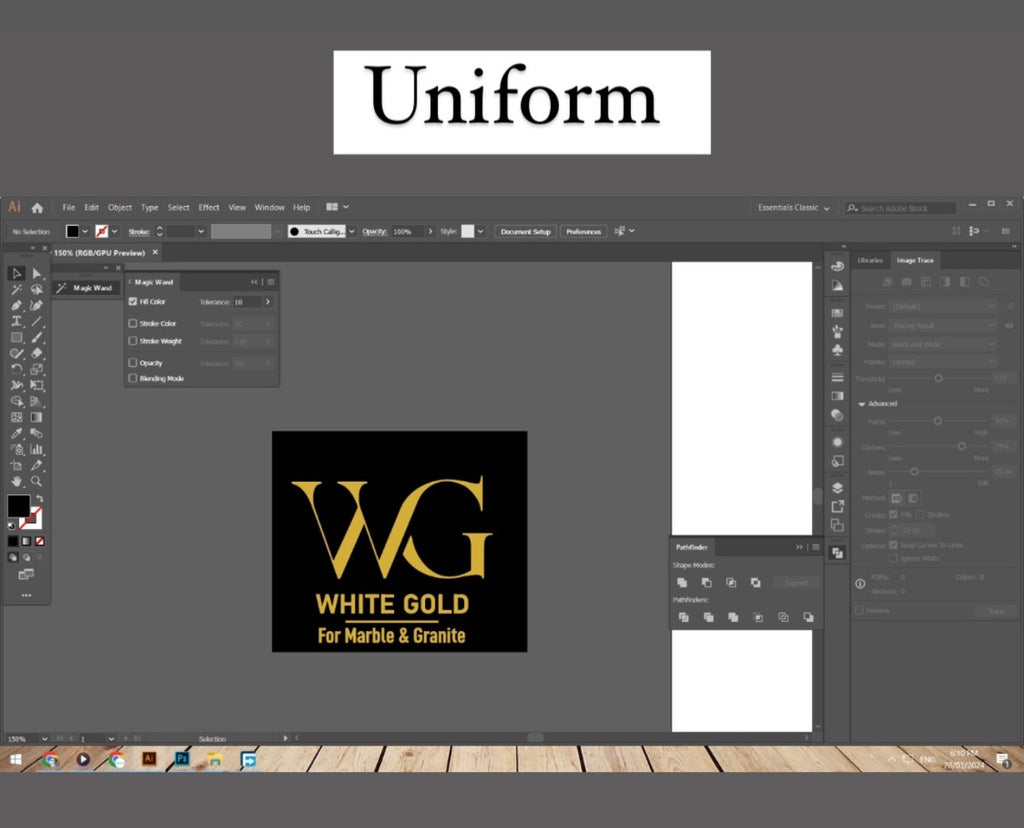Choose the Gradient tool
The height and width of the screenshot is (828, 1024).
(x=37, y=417)
